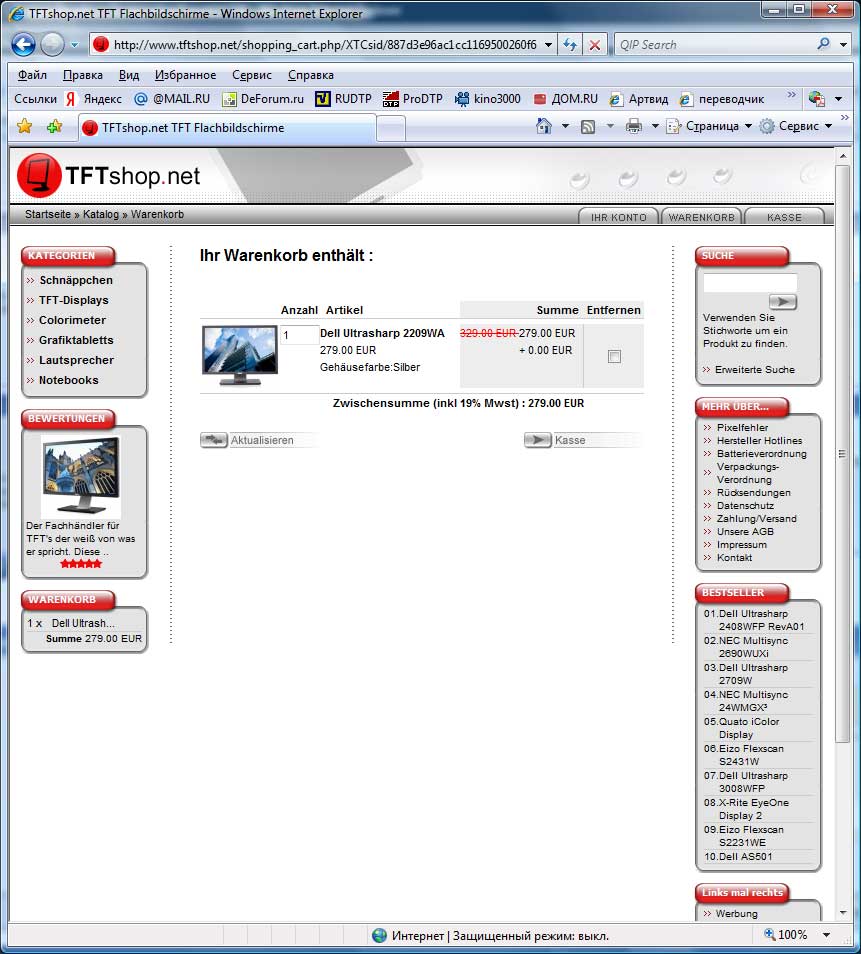
Task: Focus the Suche keyword input field
Action: coord(750,282)
